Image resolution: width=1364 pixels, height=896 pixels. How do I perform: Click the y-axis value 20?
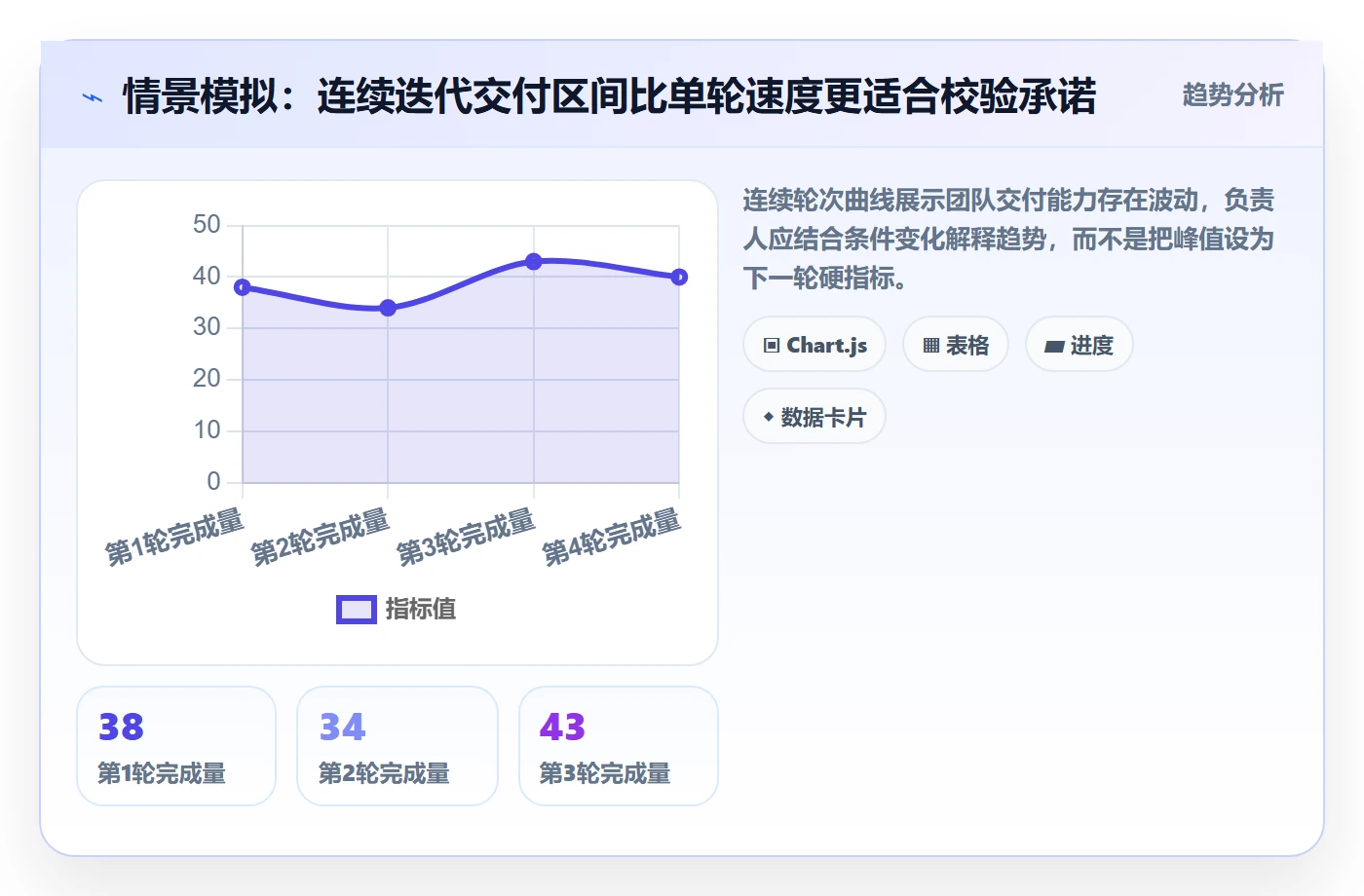[207, 379]
